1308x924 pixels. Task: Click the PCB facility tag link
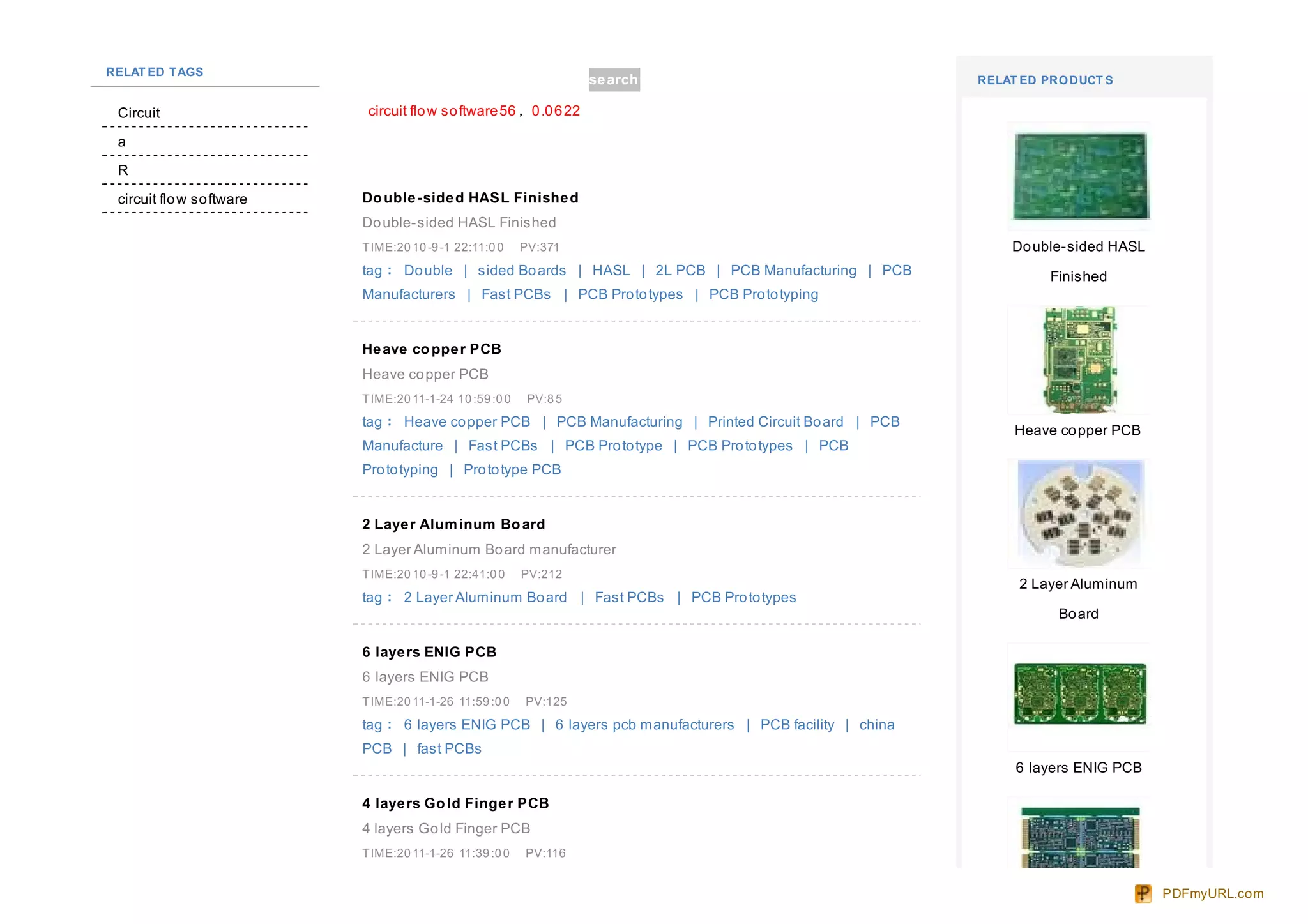click(x=796, y=725)
